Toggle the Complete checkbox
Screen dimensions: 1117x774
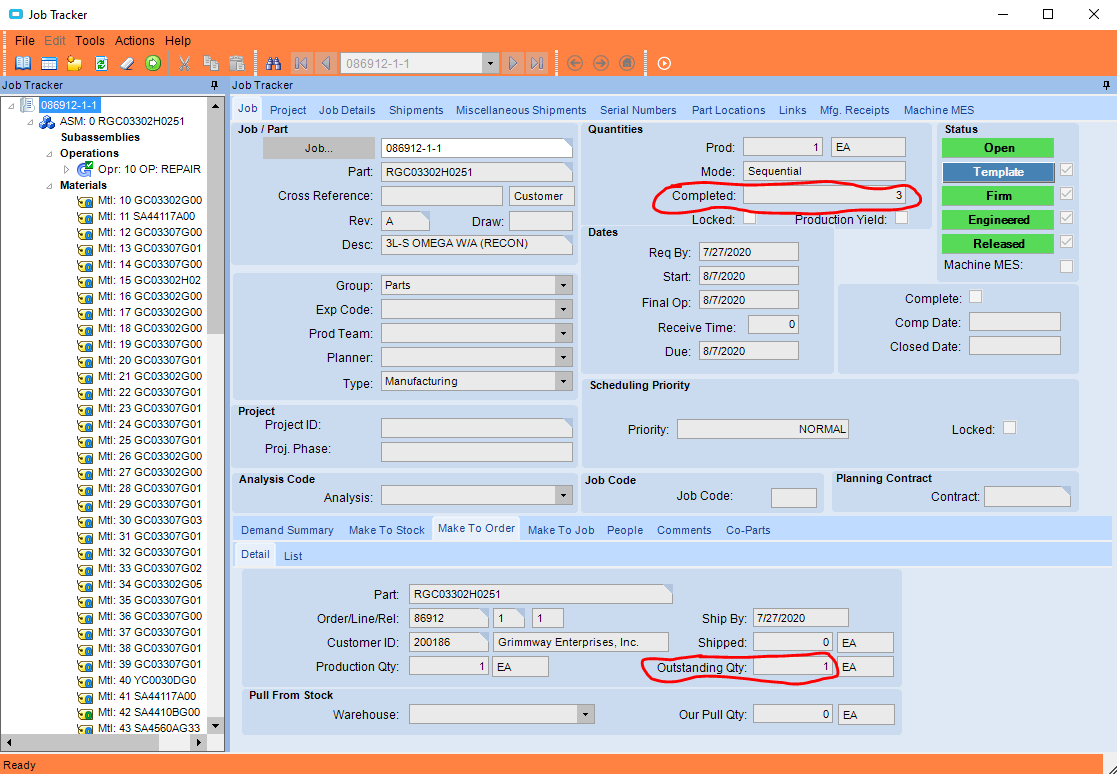(975, 297)
